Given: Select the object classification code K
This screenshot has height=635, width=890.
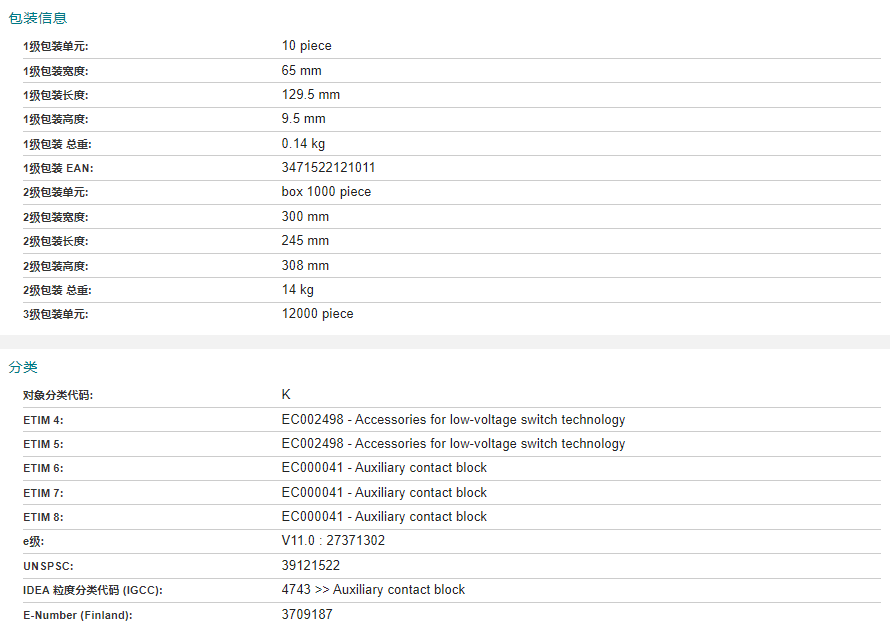Looking at the screenshot, I should [286, 394].
